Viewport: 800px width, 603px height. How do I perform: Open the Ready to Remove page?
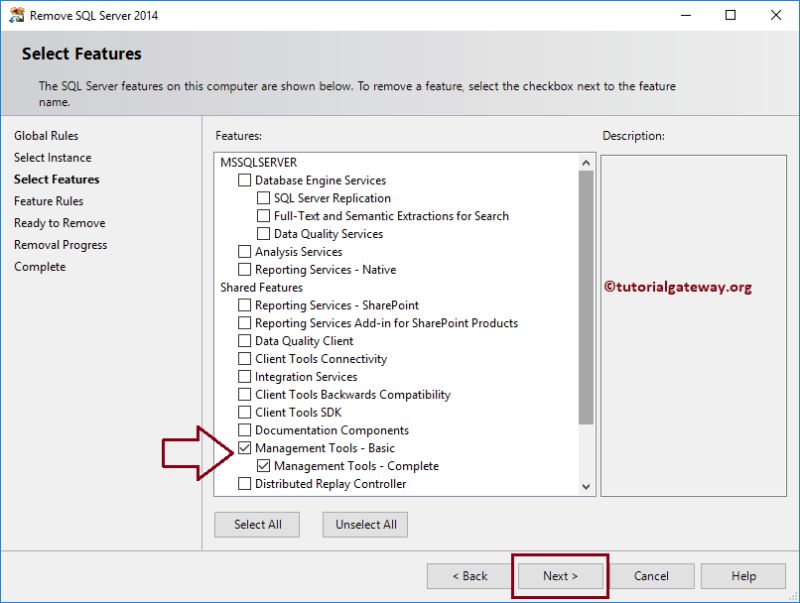point(58,223)
